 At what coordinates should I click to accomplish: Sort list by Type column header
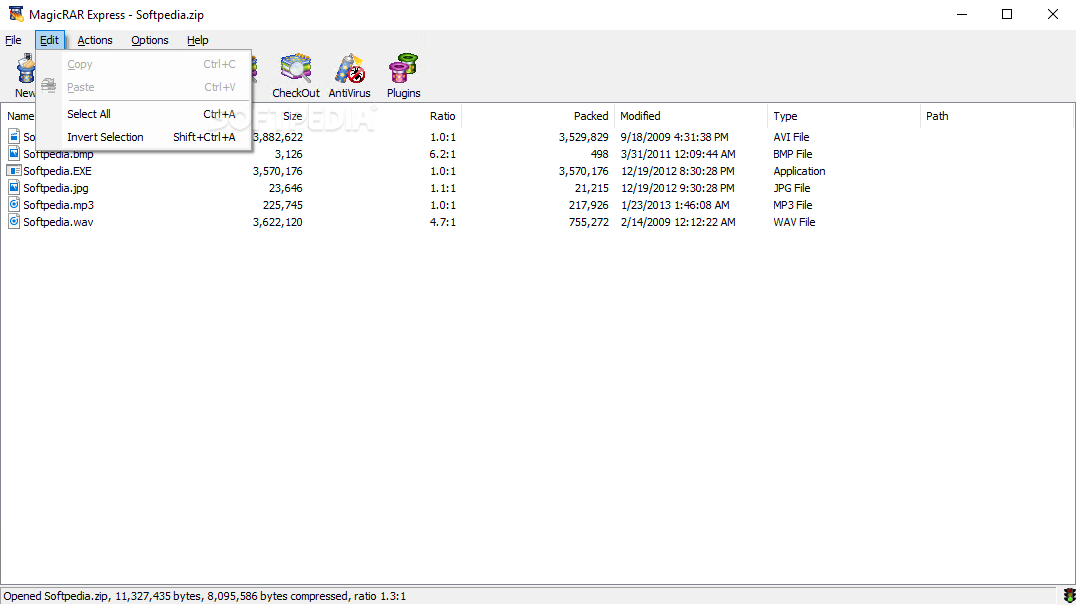coord(785,116)
